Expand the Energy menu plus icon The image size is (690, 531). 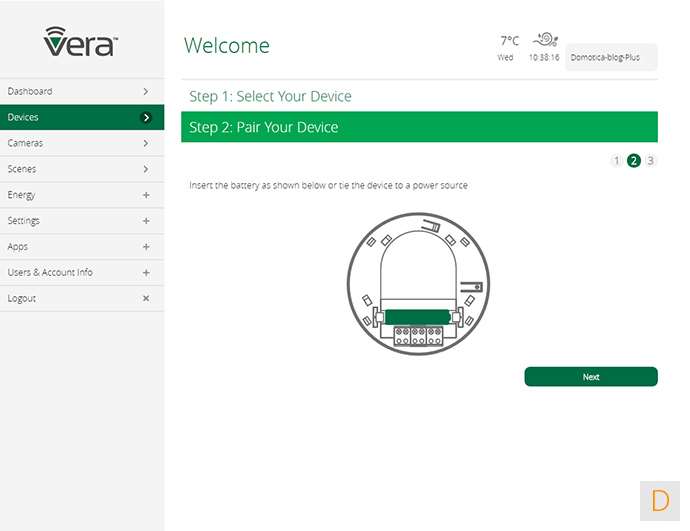(146, 195)
